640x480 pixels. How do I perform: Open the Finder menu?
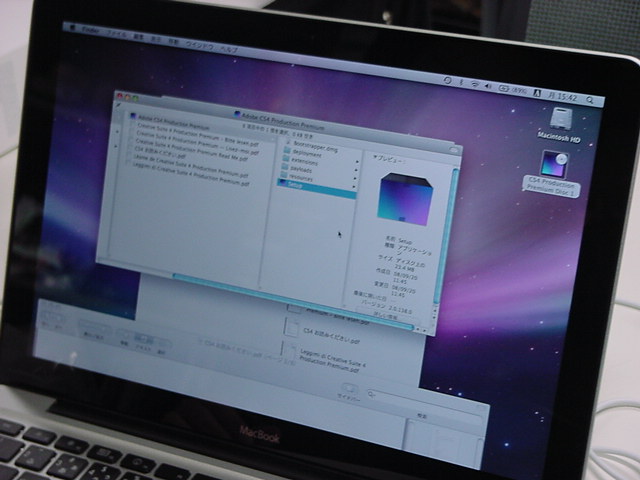[x=90, y=30]
